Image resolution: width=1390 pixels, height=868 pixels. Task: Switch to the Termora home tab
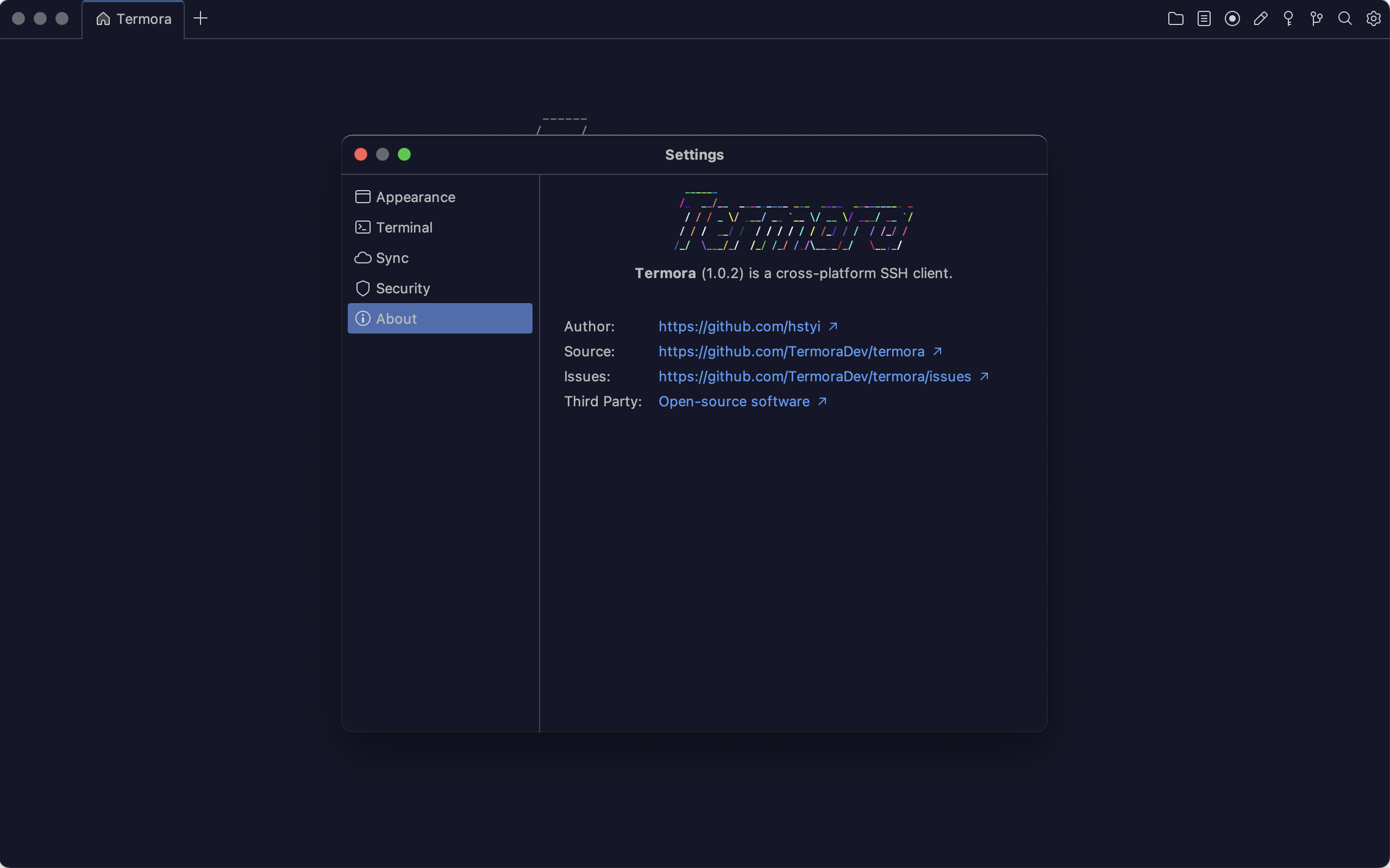[x=133, y=20]
